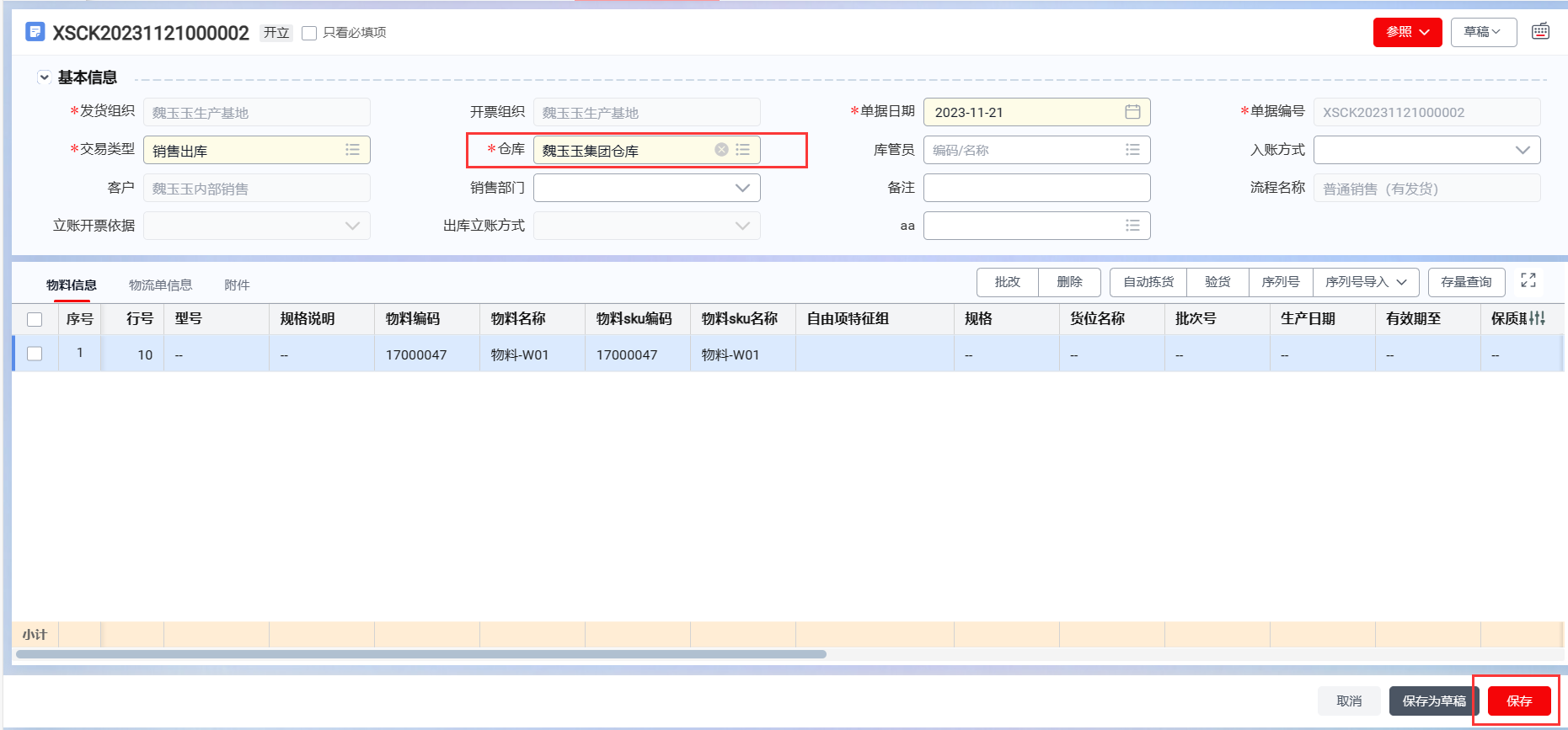Image resolution: width=1568 pixels, height=730 pixels.
Task: Open the 入账方式 dropdown
Action: [x=1522, y=150]
